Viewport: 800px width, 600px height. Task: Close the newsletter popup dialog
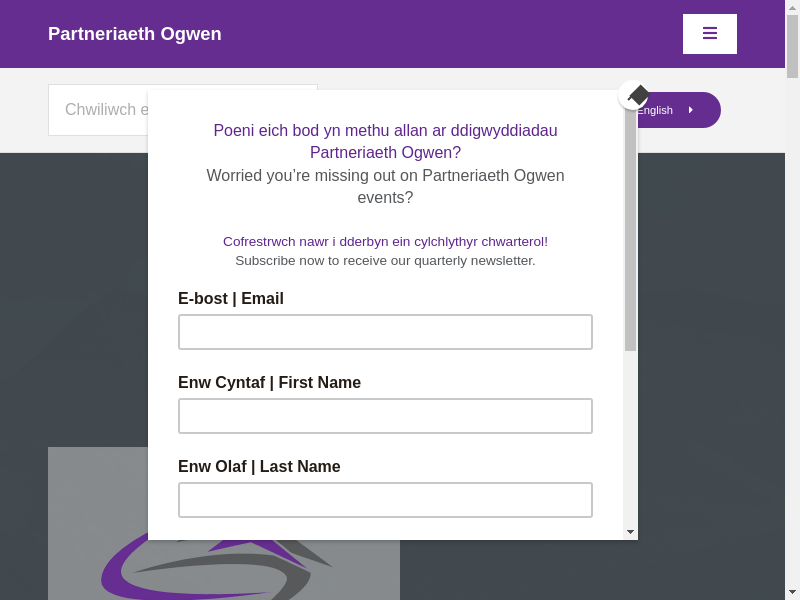click(x=634, y=96)
